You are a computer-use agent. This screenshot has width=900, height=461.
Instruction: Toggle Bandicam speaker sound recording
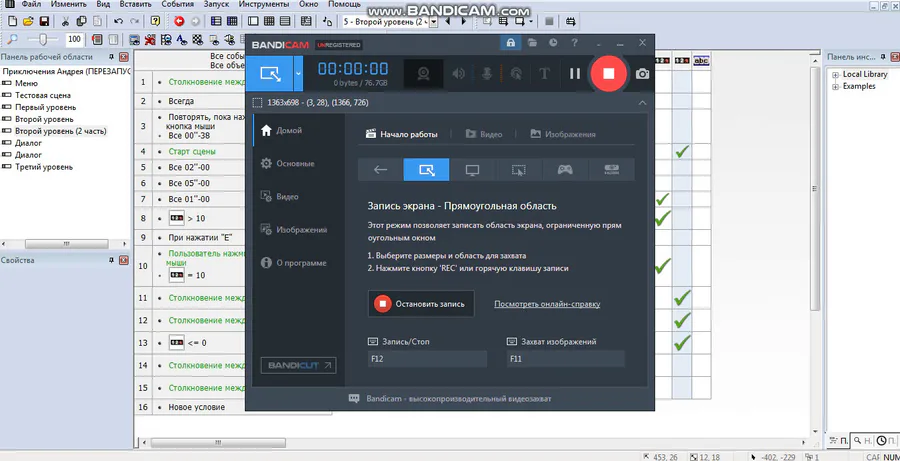click(x=458, y=73)
